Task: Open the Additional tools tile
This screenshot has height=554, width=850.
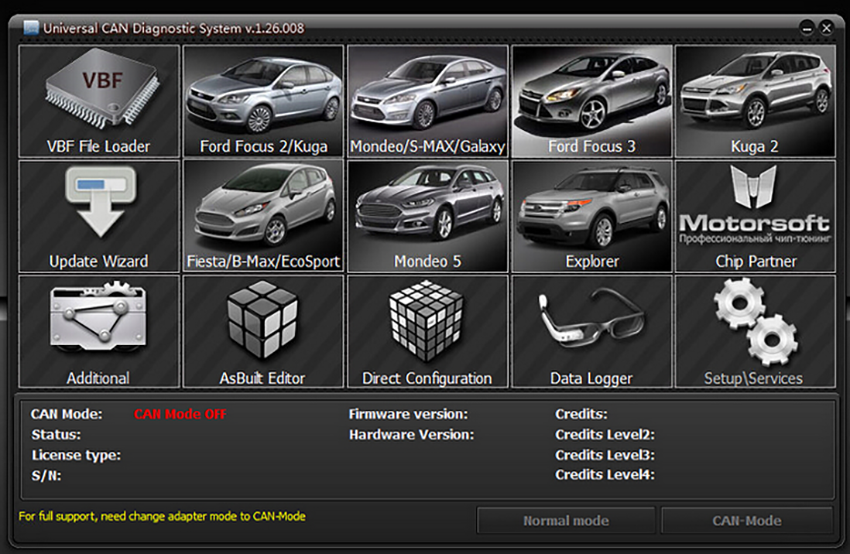Action: point(99,332)
